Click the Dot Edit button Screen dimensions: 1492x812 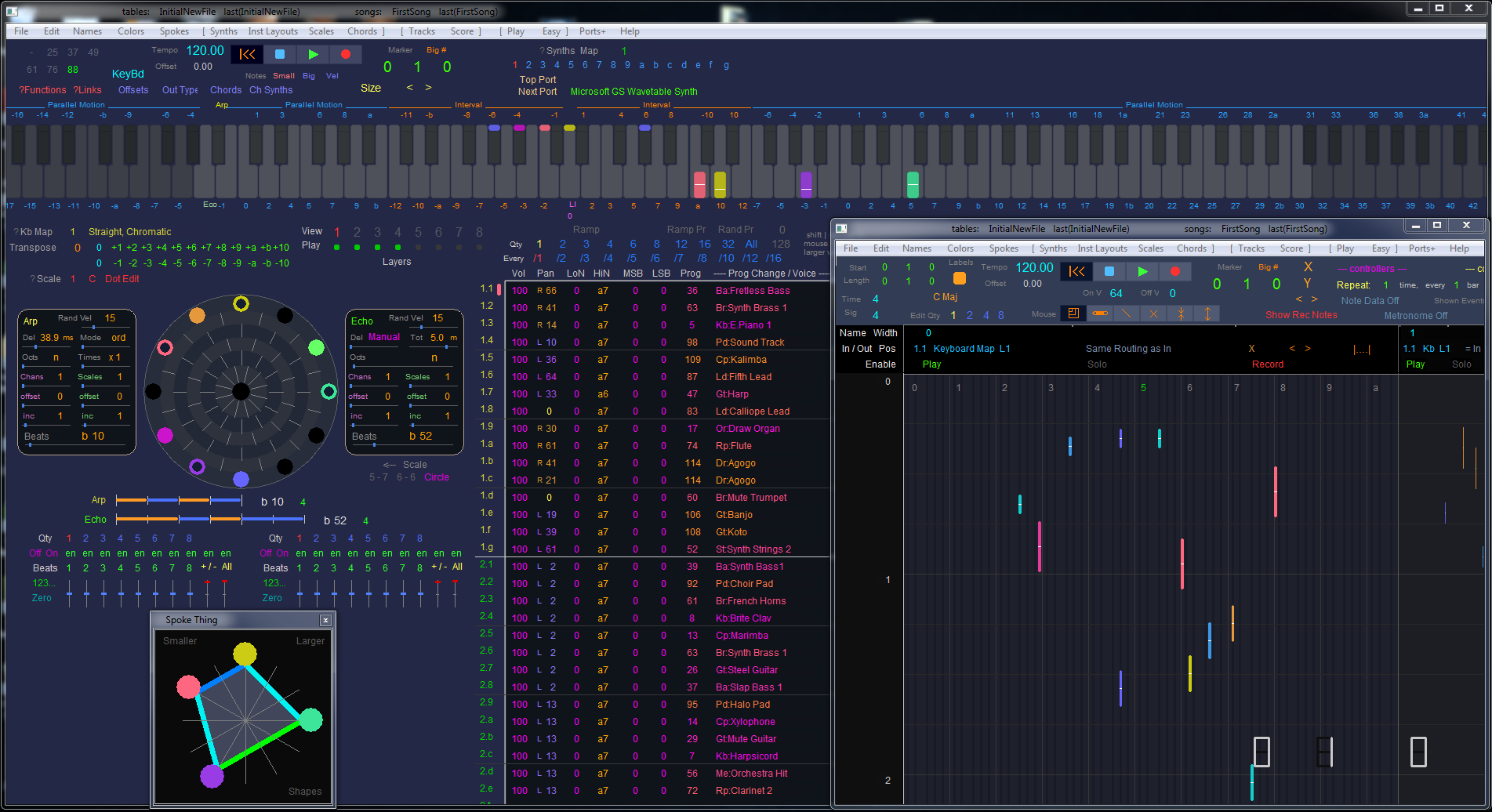pos(122,279)
